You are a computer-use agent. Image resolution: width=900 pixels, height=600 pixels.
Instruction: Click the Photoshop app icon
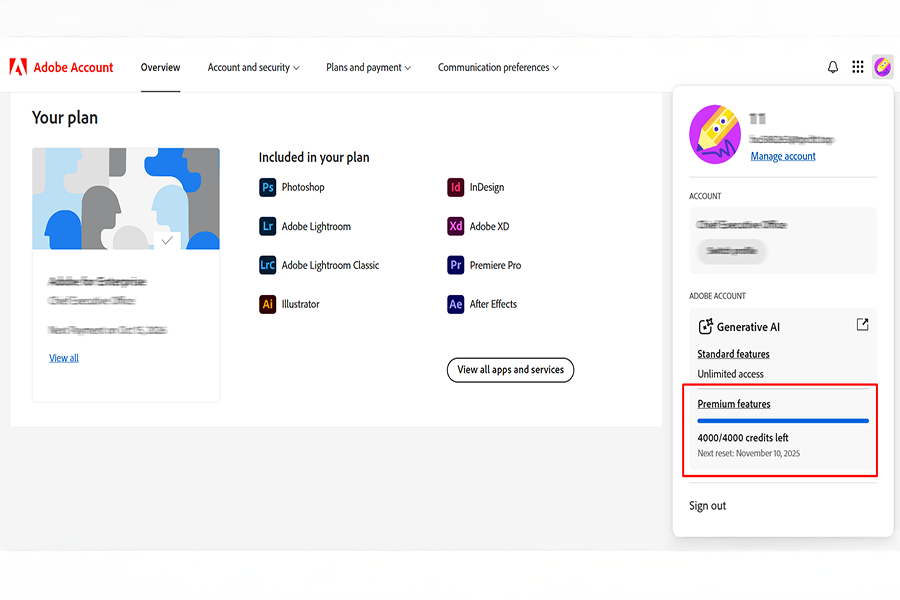267,187
